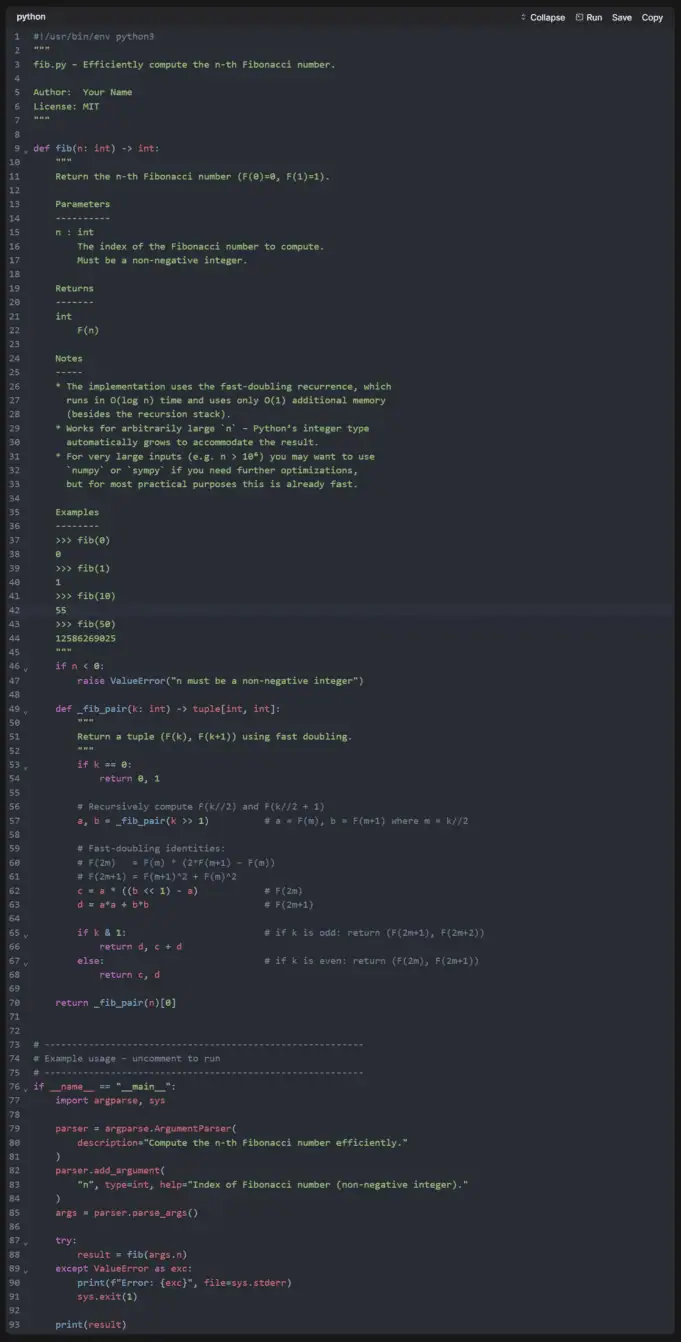Click the 'Examples' docstring heading
Image resolution: width=681 pixels, height=1342 pixels.
tap(77, 512)
